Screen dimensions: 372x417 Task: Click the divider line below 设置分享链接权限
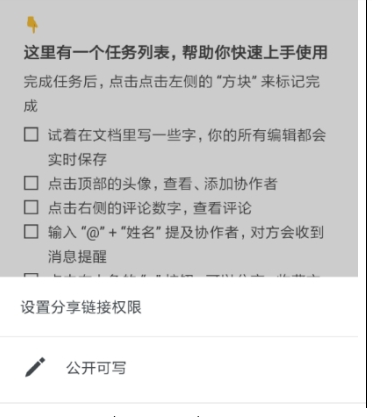[179, 337]
